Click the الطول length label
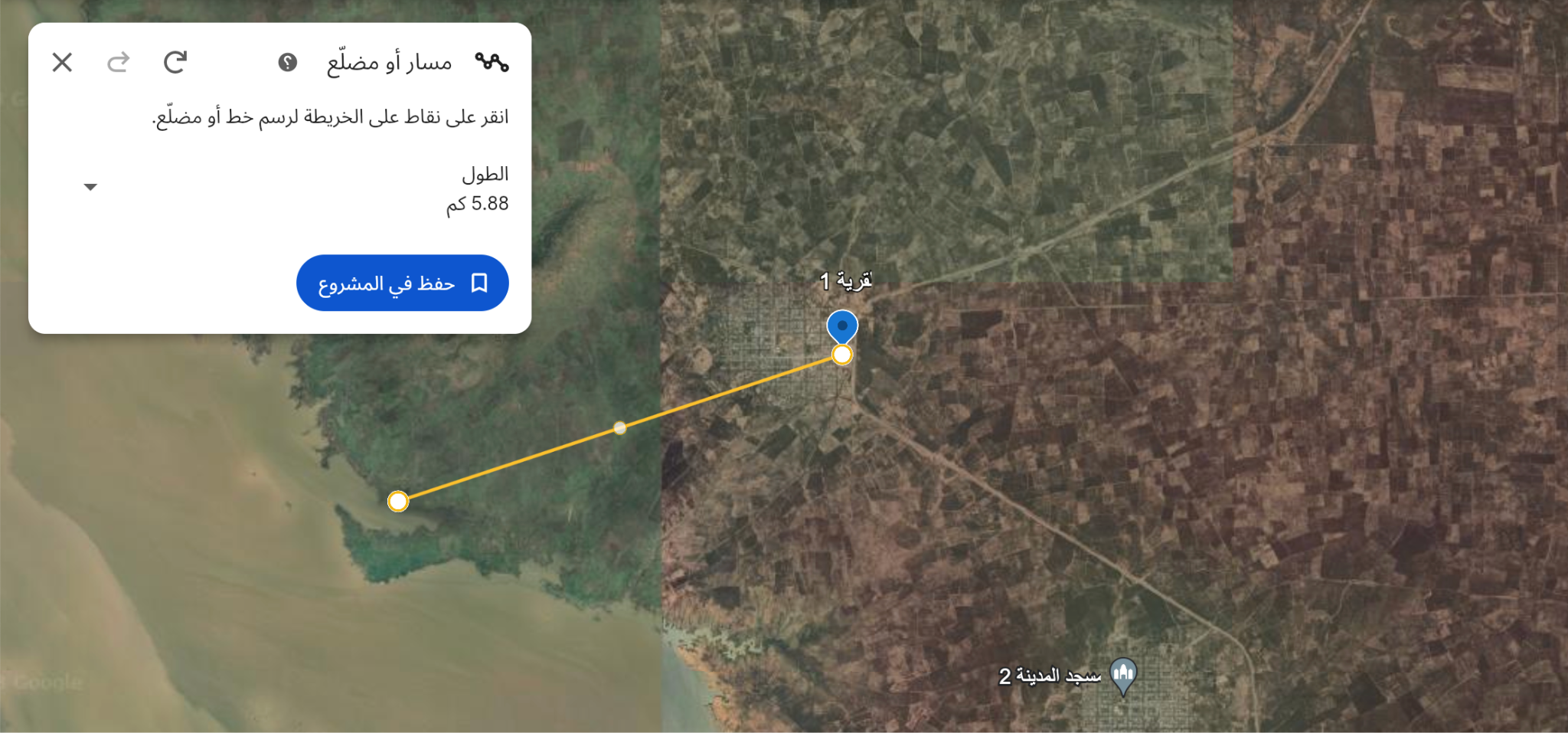 [485, 175]
